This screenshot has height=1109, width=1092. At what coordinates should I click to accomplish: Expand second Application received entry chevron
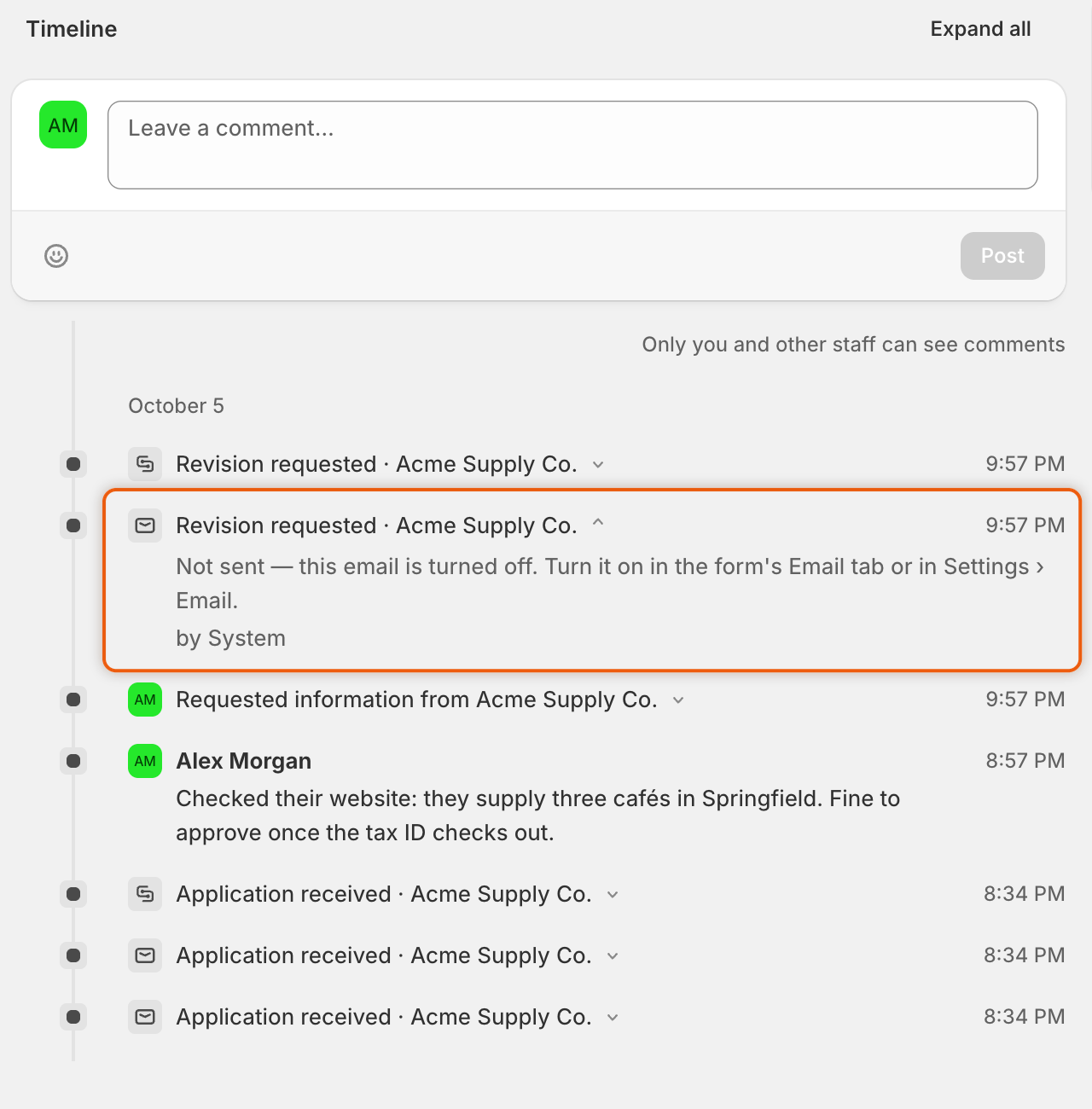(613, 956)
